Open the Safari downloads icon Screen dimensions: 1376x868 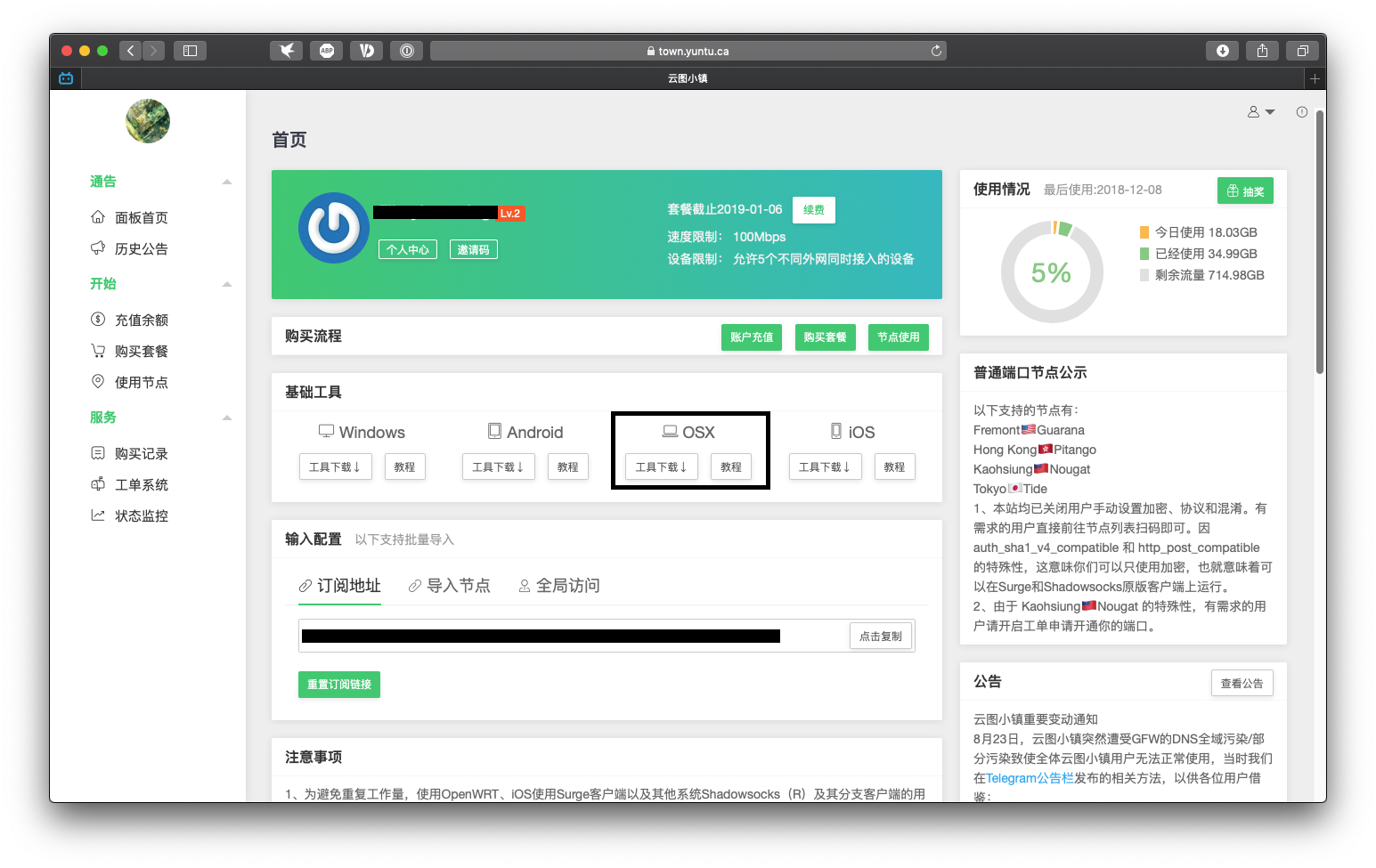click(x=1222, y=51)
